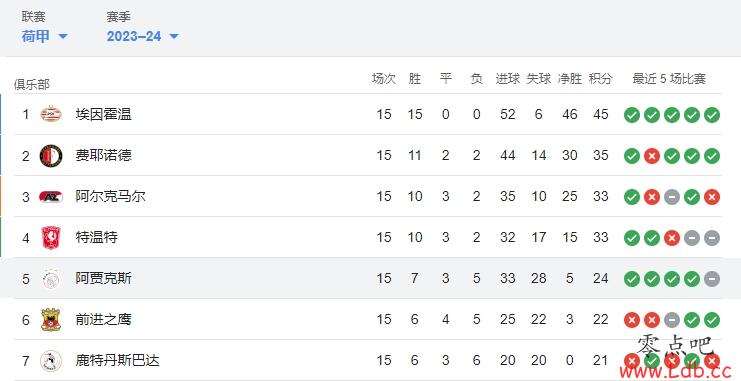This screenshot has width=741, height=381.
Task: Open the season (赛季) dropdown showing 2023–24
Action: [x=142, y=36]
